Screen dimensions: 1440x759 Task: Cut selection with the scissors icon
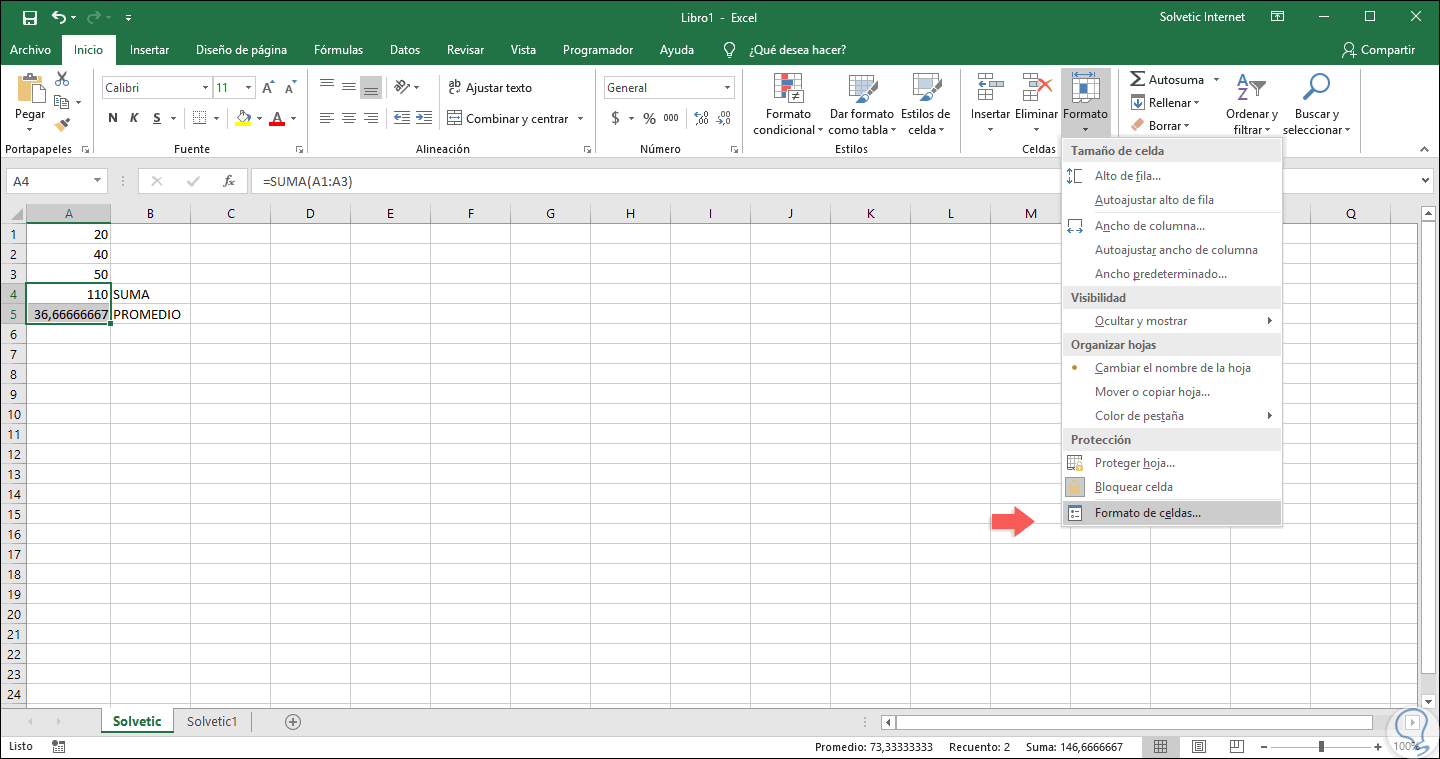click(63, 79)
